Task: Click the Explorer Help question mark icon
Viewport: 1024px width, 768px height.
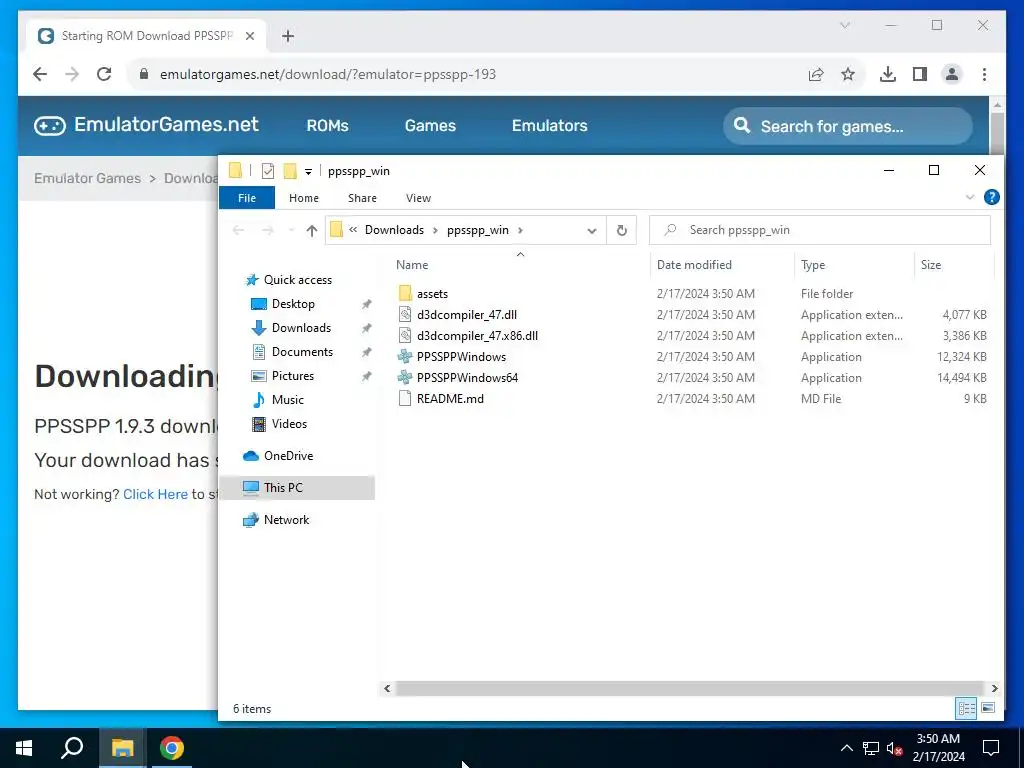Action: click(991, 197)
